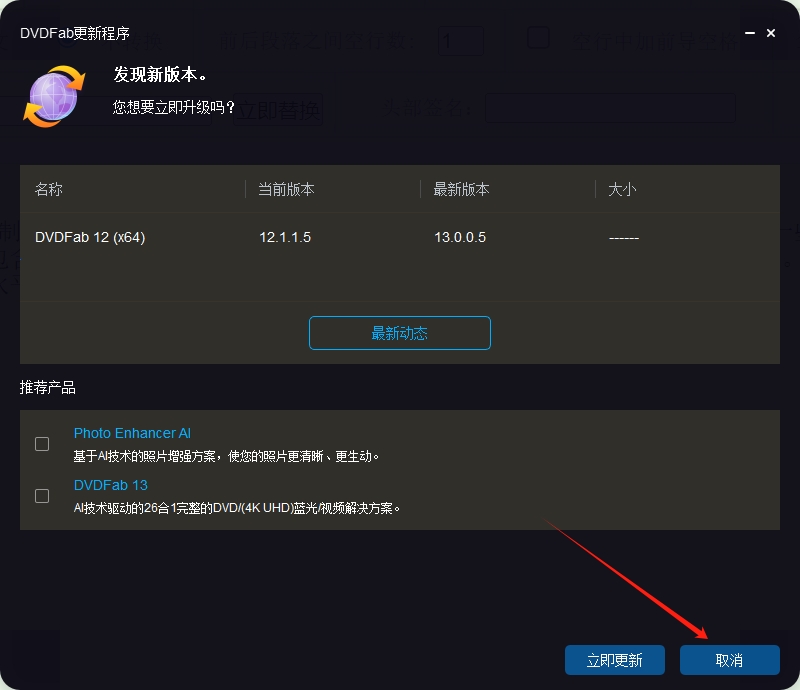Tick the Photo Enhancer AI checkbox

point(42,443)
